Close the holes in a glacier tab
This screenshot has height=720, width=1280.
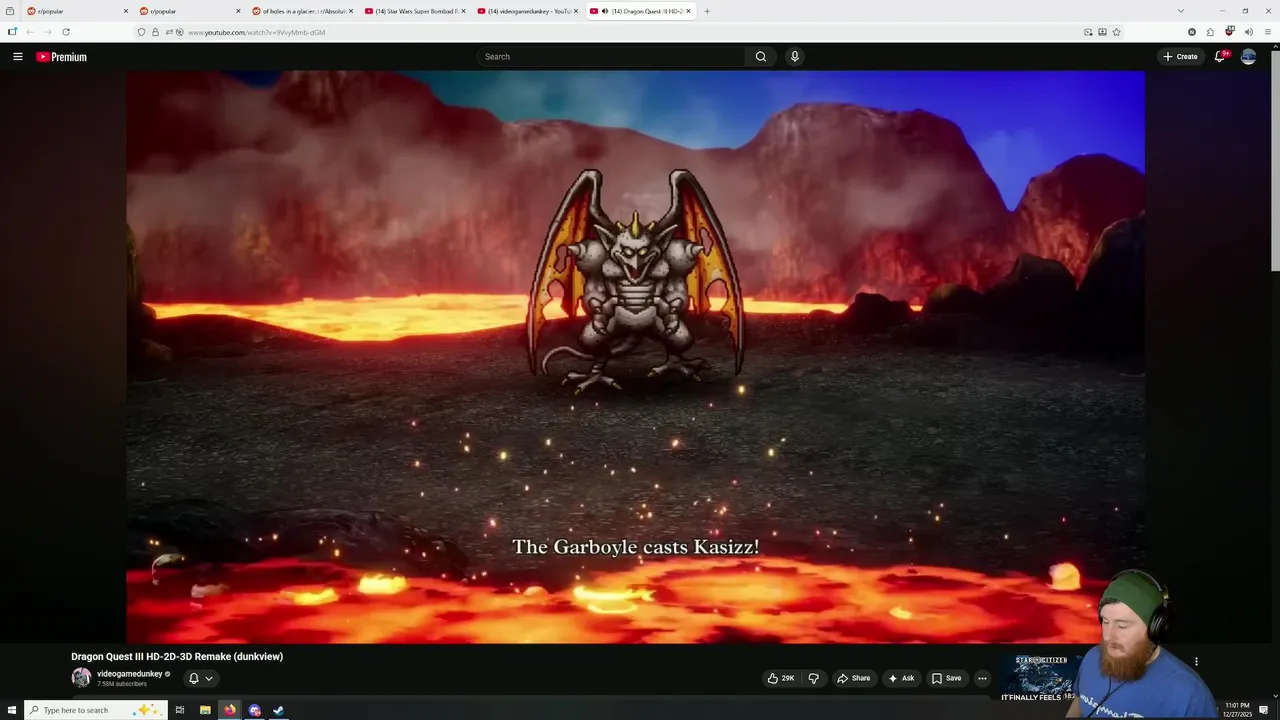click(x=351, y=11)
